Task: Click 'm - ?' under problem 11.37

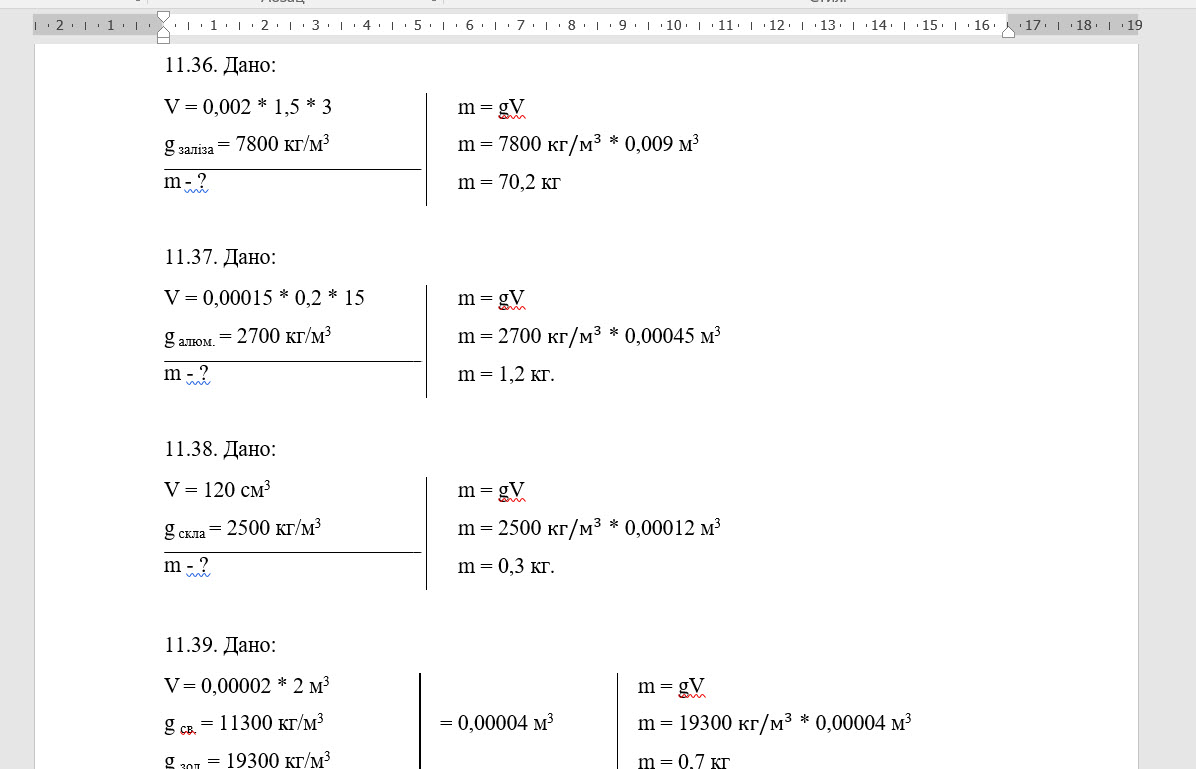Action: pyautogui.click(x=186, y=374)
